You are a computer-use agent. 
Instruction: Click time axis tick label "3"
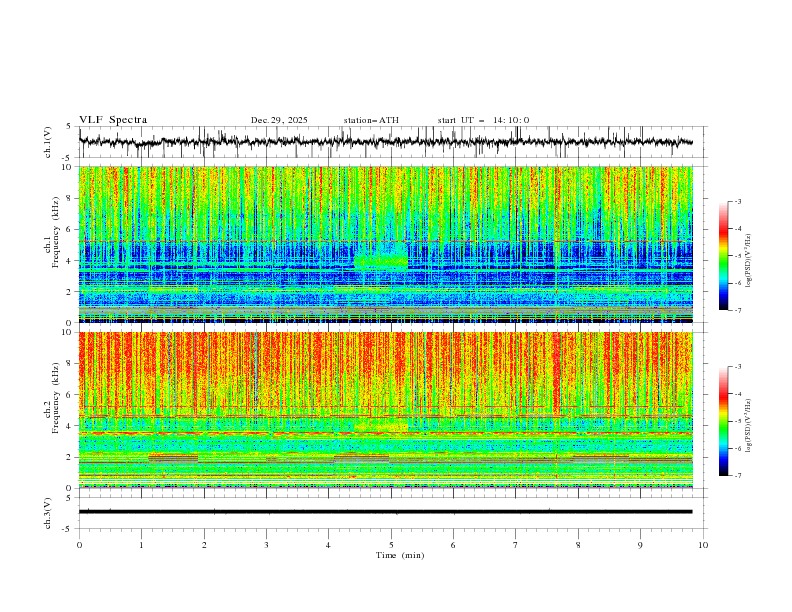tap(266, 545)
